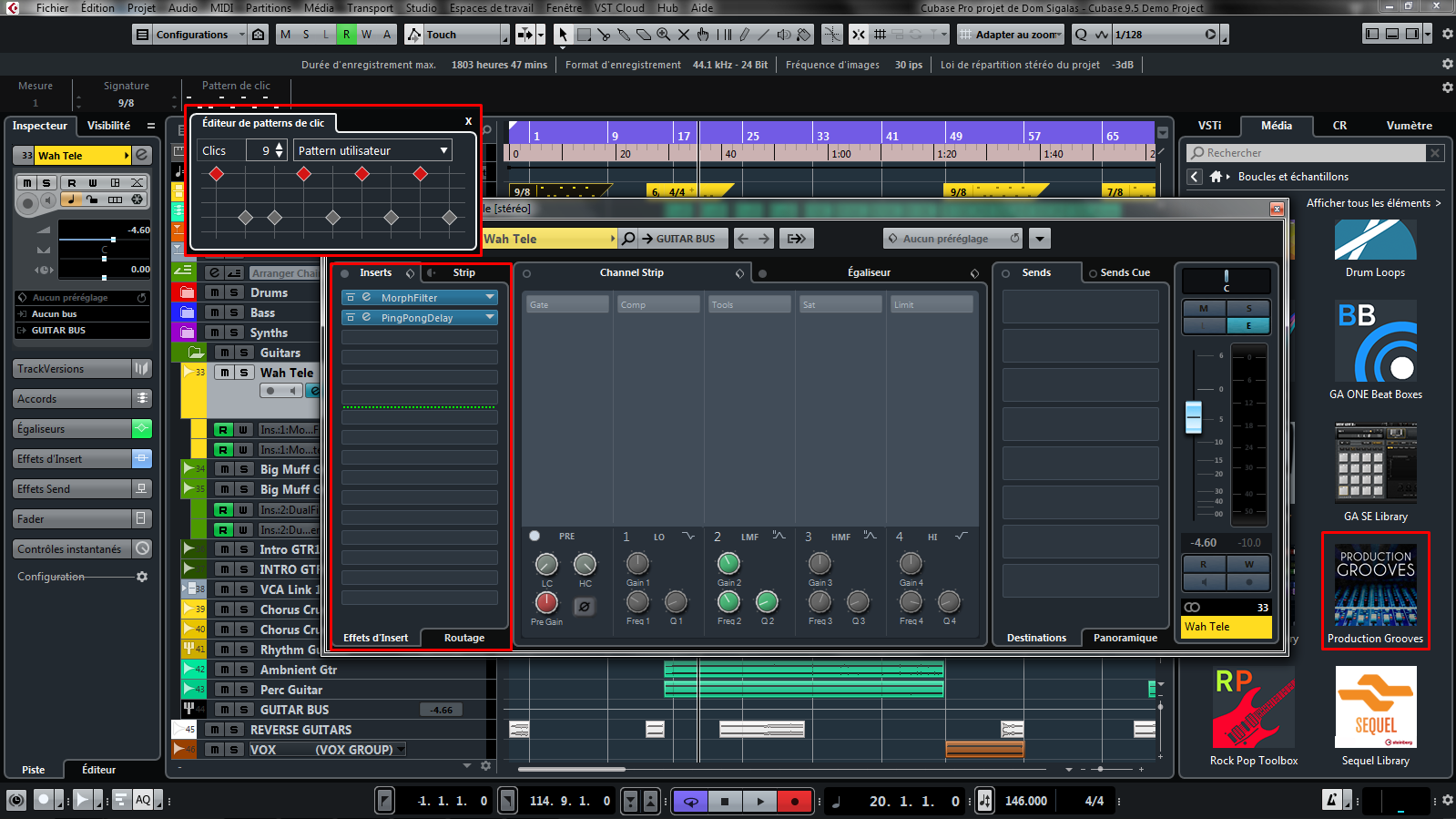Open the Drum Loops category
This screenshot has width=1456, height=819.
(x=1375, y=249)
